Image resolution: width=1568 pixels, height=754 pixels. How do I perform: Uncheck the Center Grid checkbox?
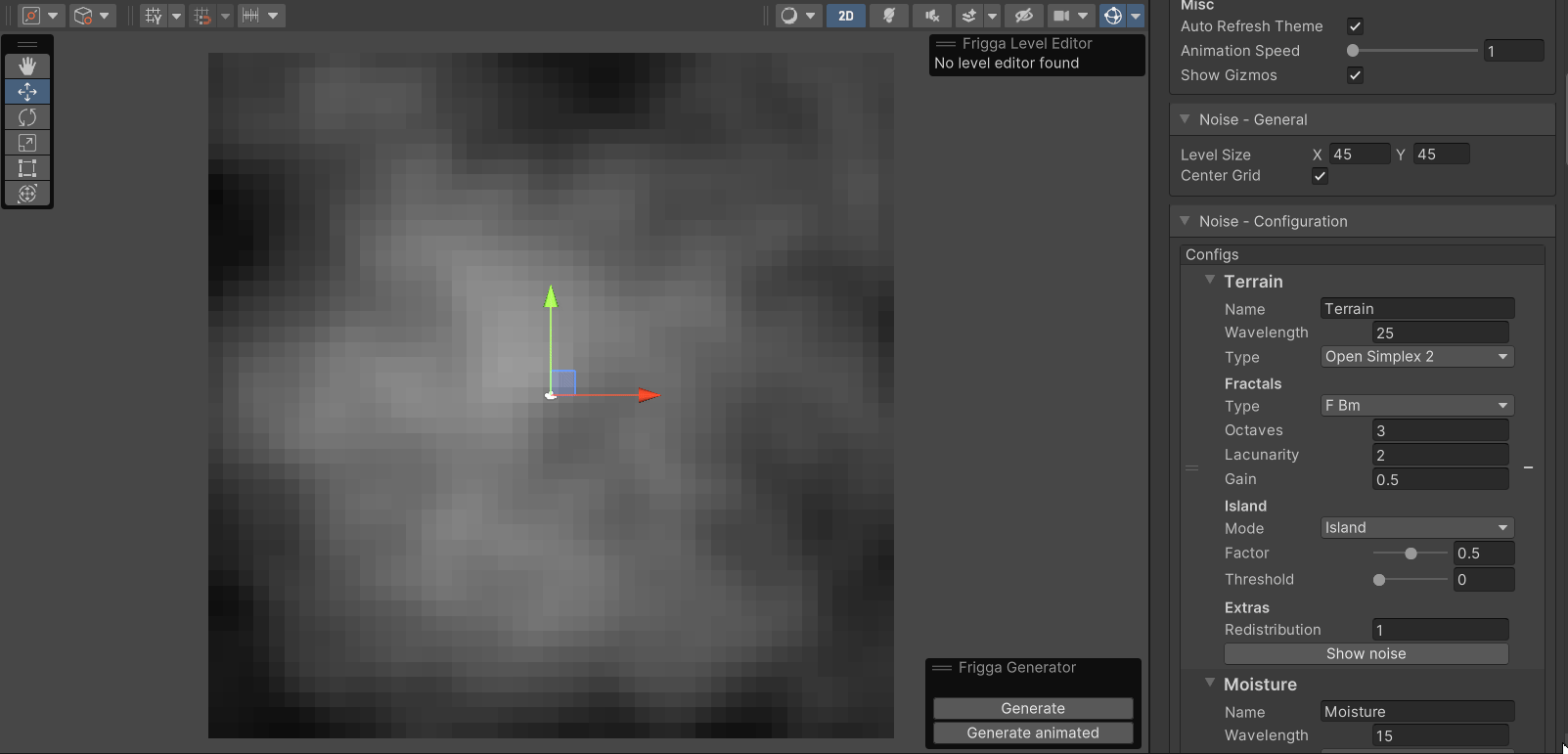coord(1320,176)
